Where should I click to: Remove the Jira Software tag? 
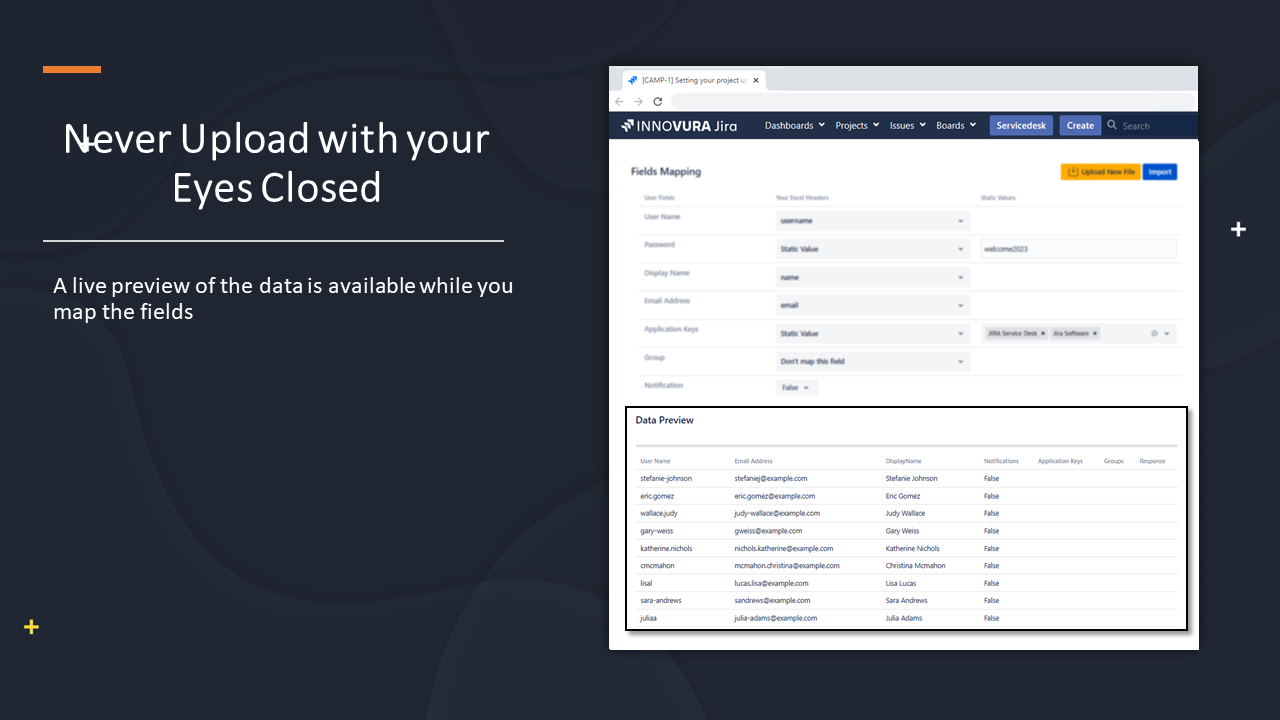1094,333
